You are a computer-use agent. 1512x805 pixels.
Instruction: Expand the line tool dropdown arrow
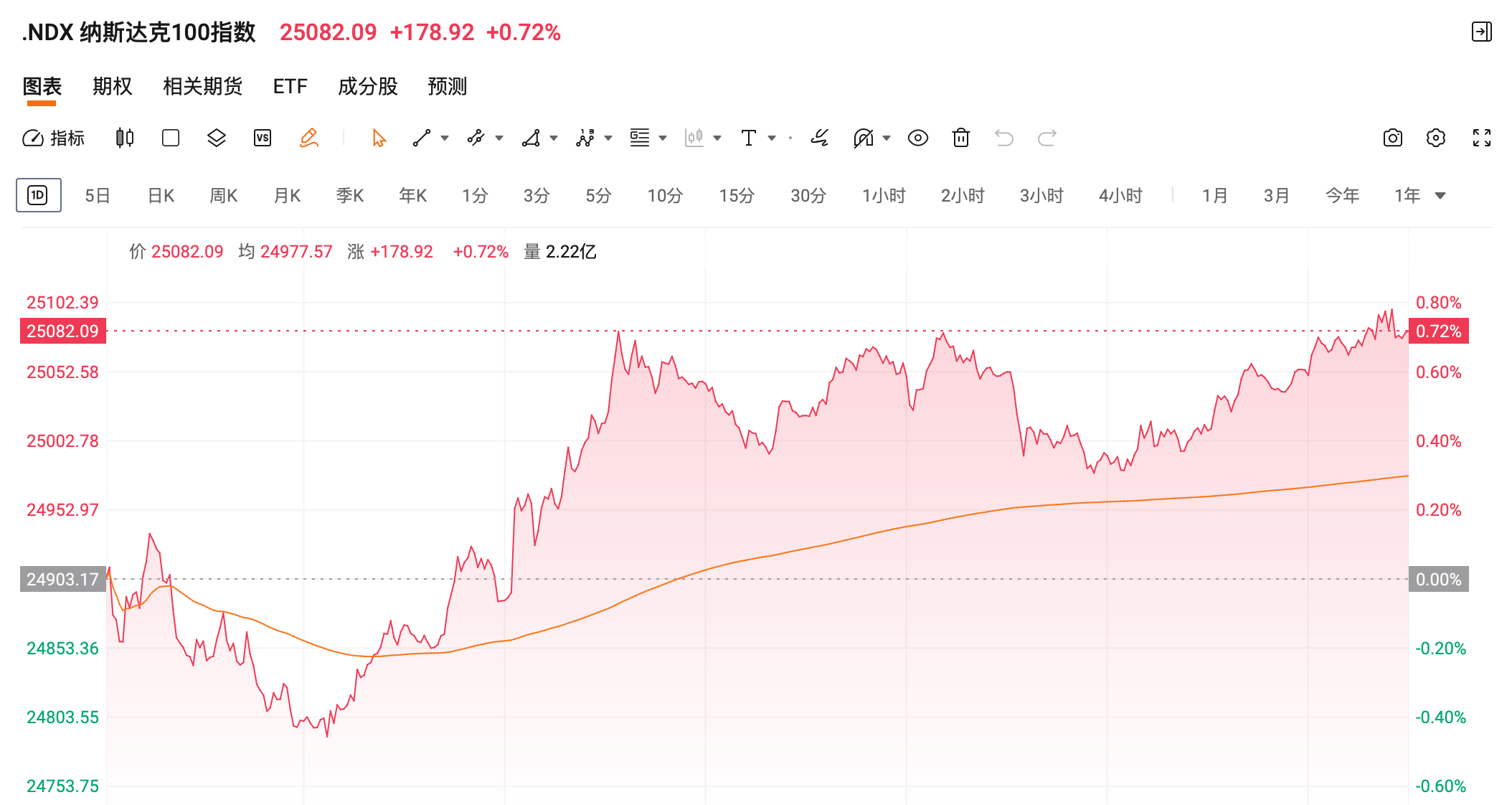[x=445, y=138]
